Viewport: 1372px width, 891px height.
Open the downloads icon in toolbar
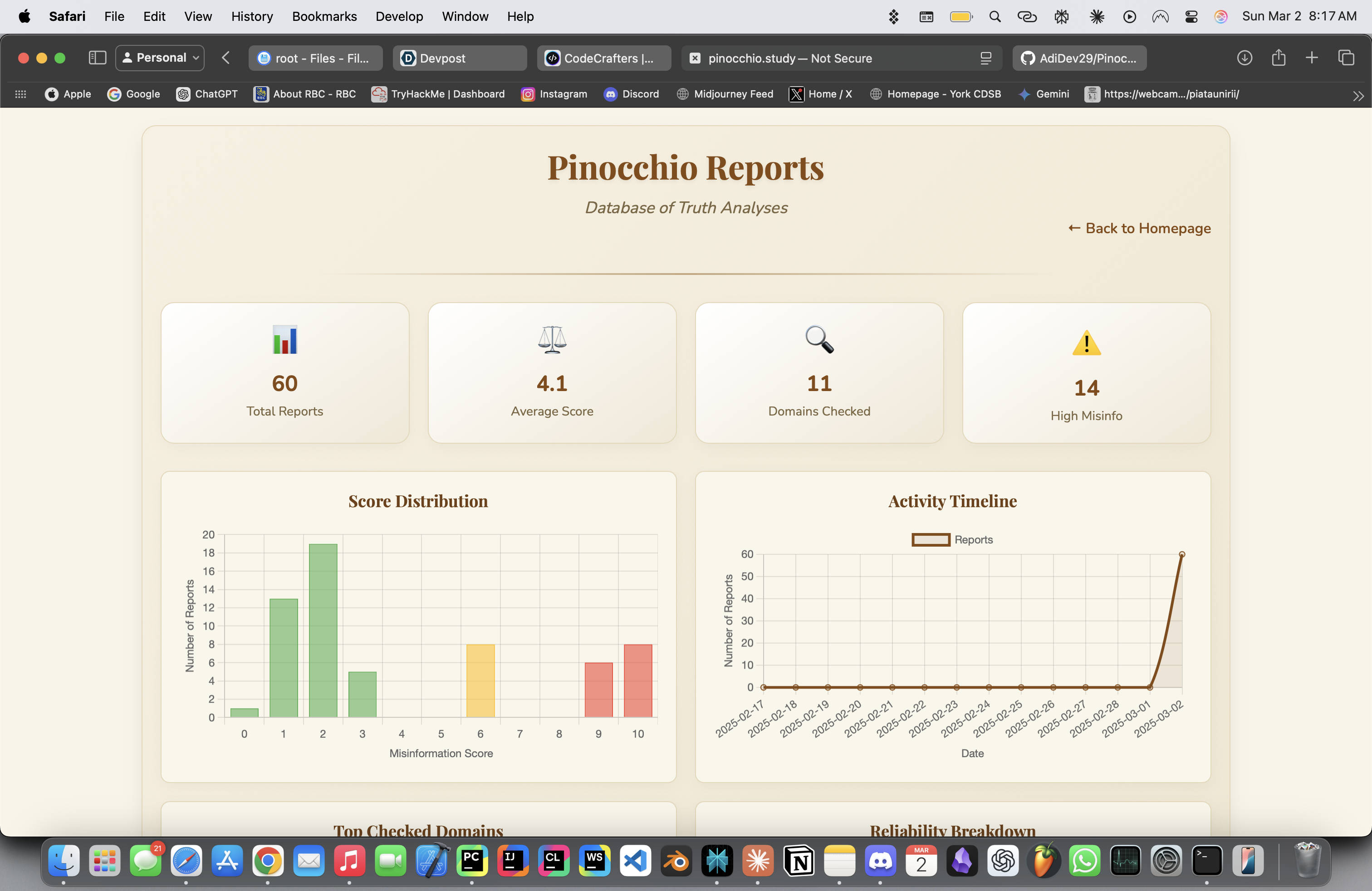pyautogui.click(x=1244, y=58)
